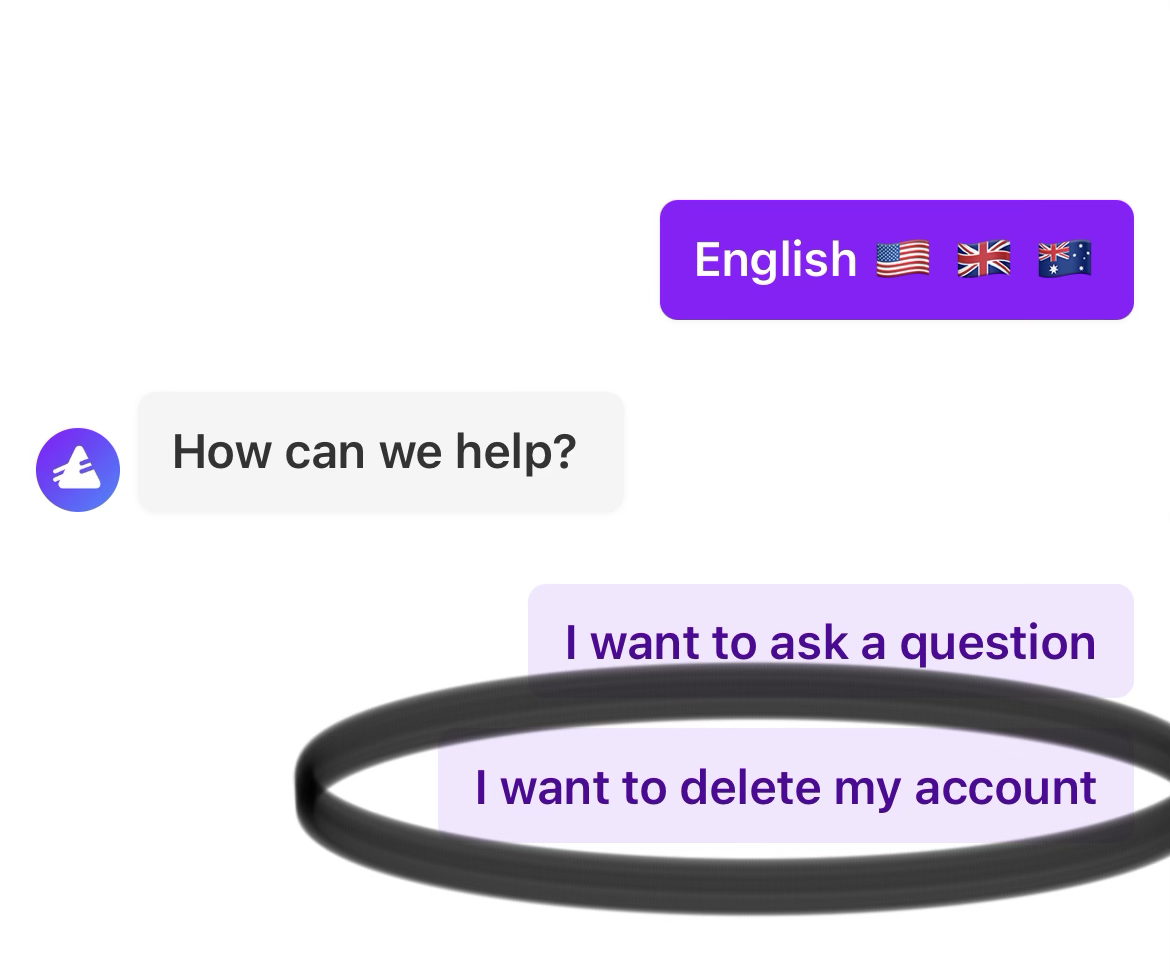Click the Australian flag emoji
This screenshot has width=1170, height=976.
click(1065, 259)
